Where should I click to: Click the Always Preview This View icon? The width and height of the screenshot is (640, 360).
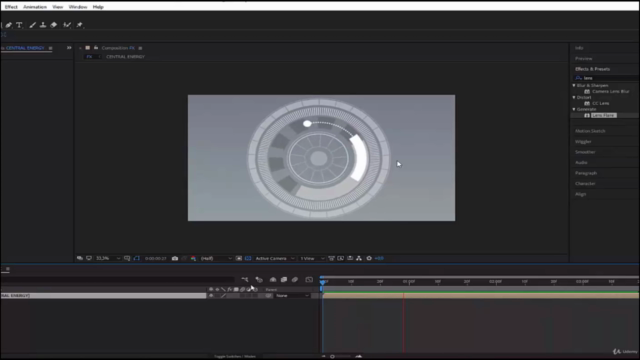tap(80, 258)
